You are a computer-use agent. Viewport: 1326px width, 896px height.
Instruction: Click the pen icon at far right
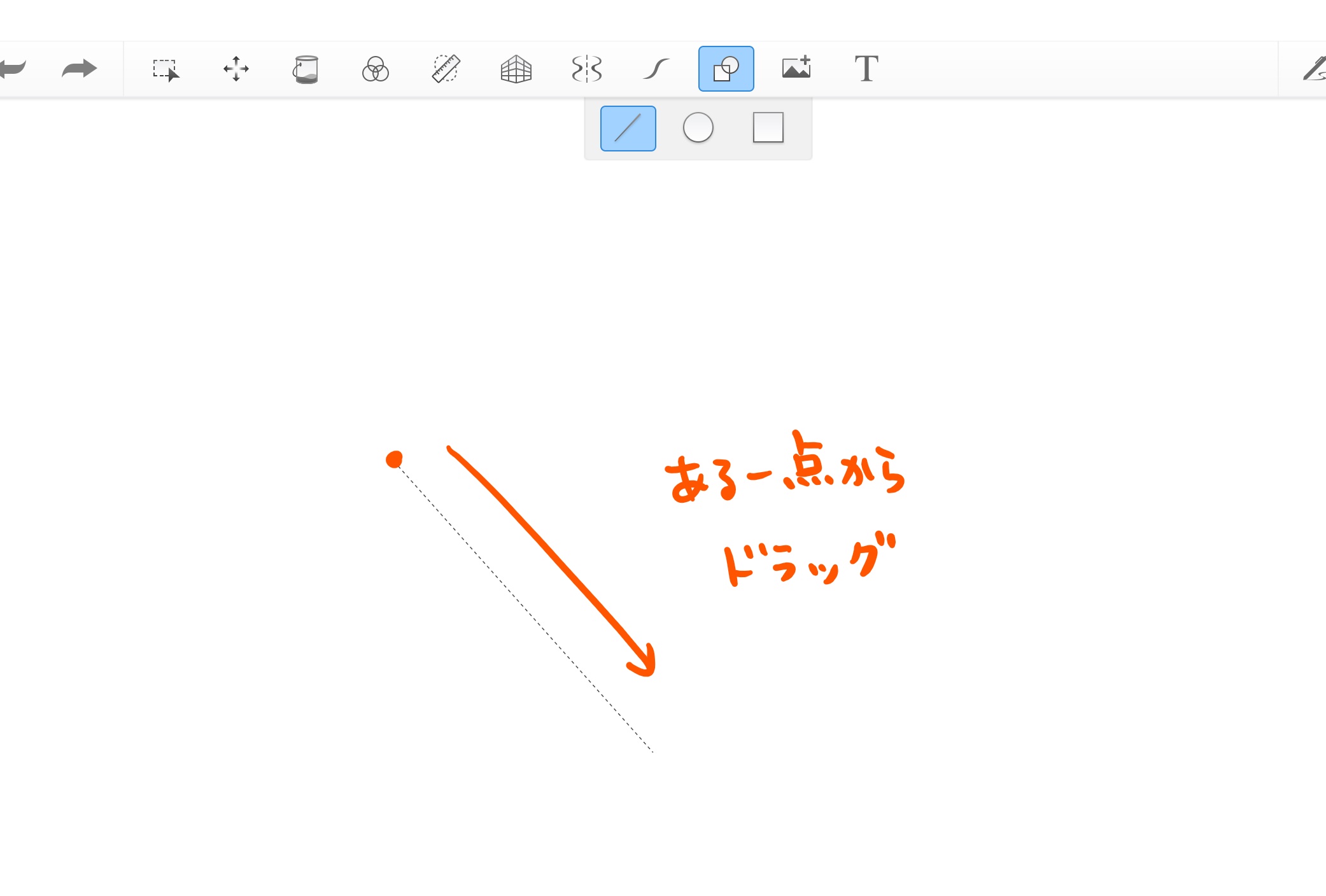click(1315, 69)
